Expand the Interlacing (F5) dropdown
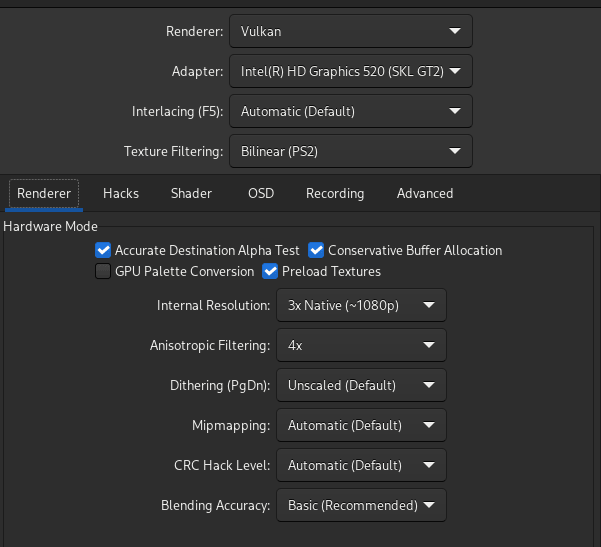The image size is (601, 547). point(351,111)
